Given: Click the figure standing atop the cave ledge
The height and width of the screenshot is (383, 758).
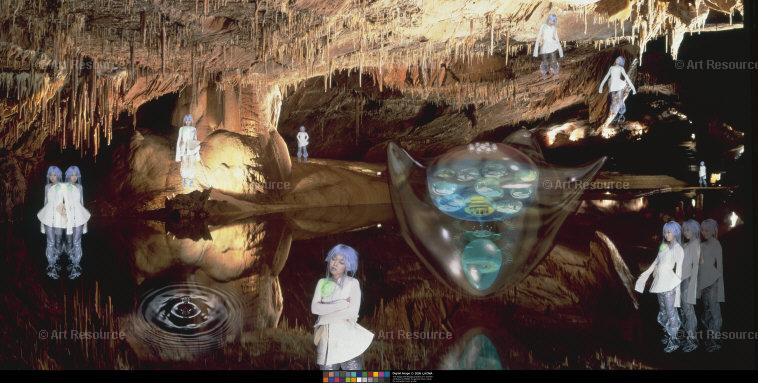Looking at the screenshot, I should point(548,44).
